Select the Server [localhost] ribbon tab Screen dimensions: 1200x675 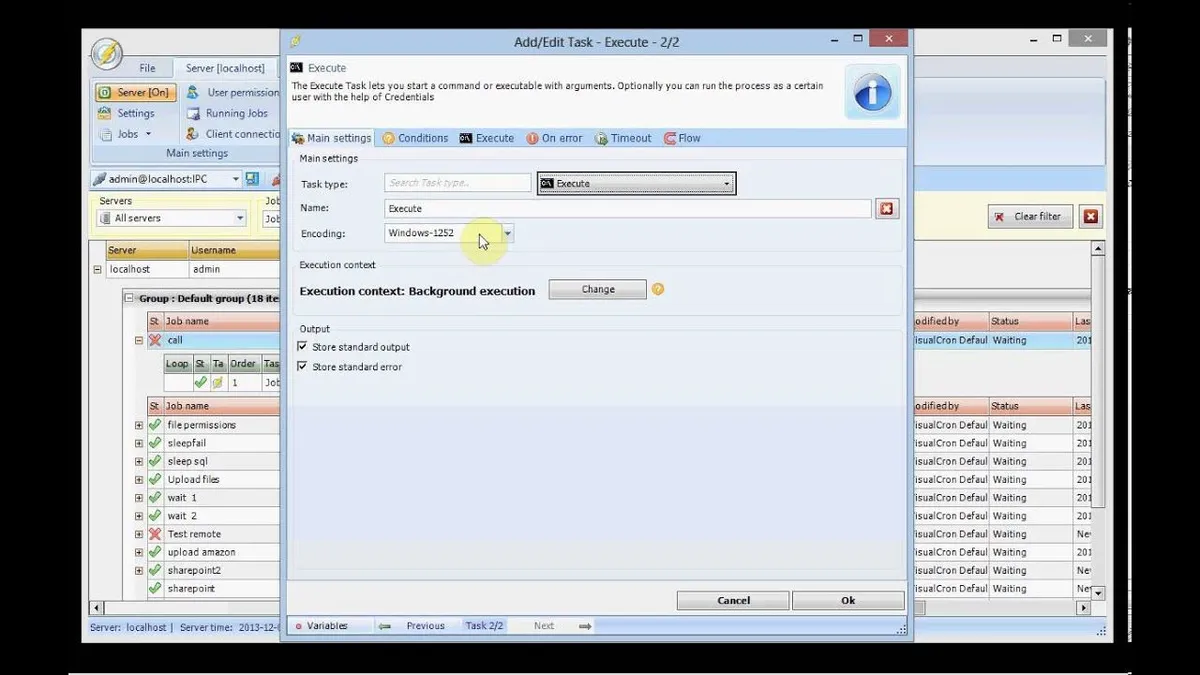[225, 68]
